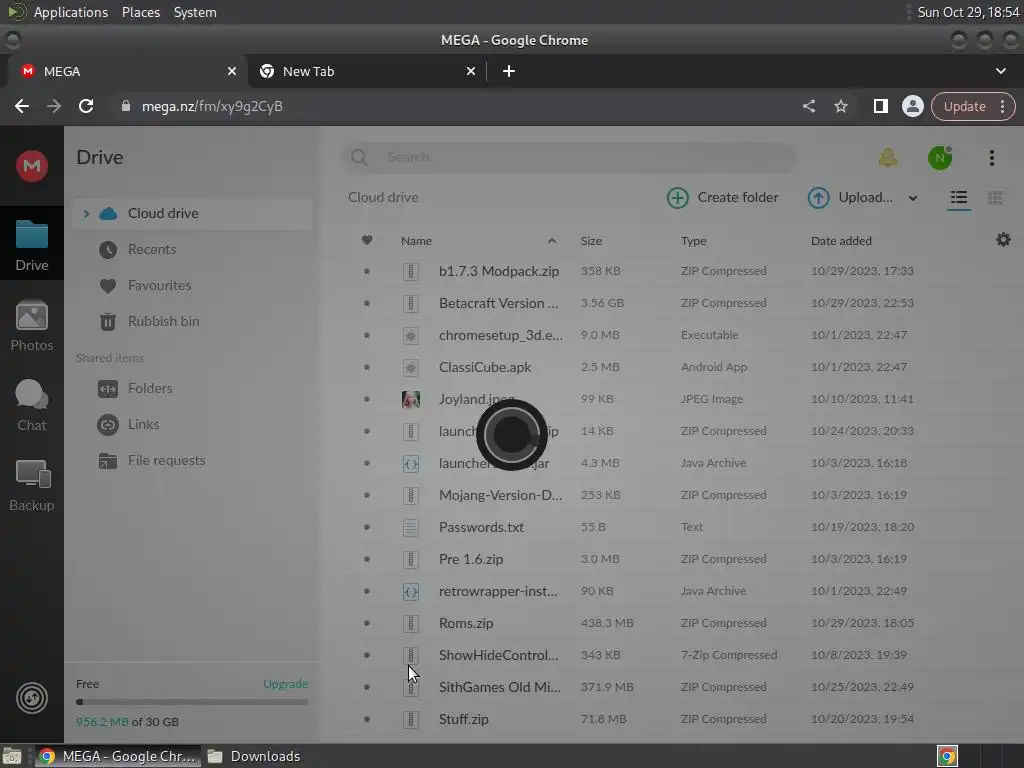Open the Backup section
The image size is (1024, 768).
pos(31,485)
